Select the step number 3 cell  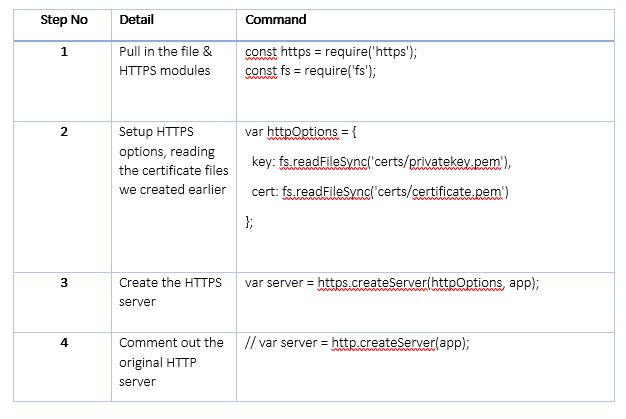click(x=64, y=283)
